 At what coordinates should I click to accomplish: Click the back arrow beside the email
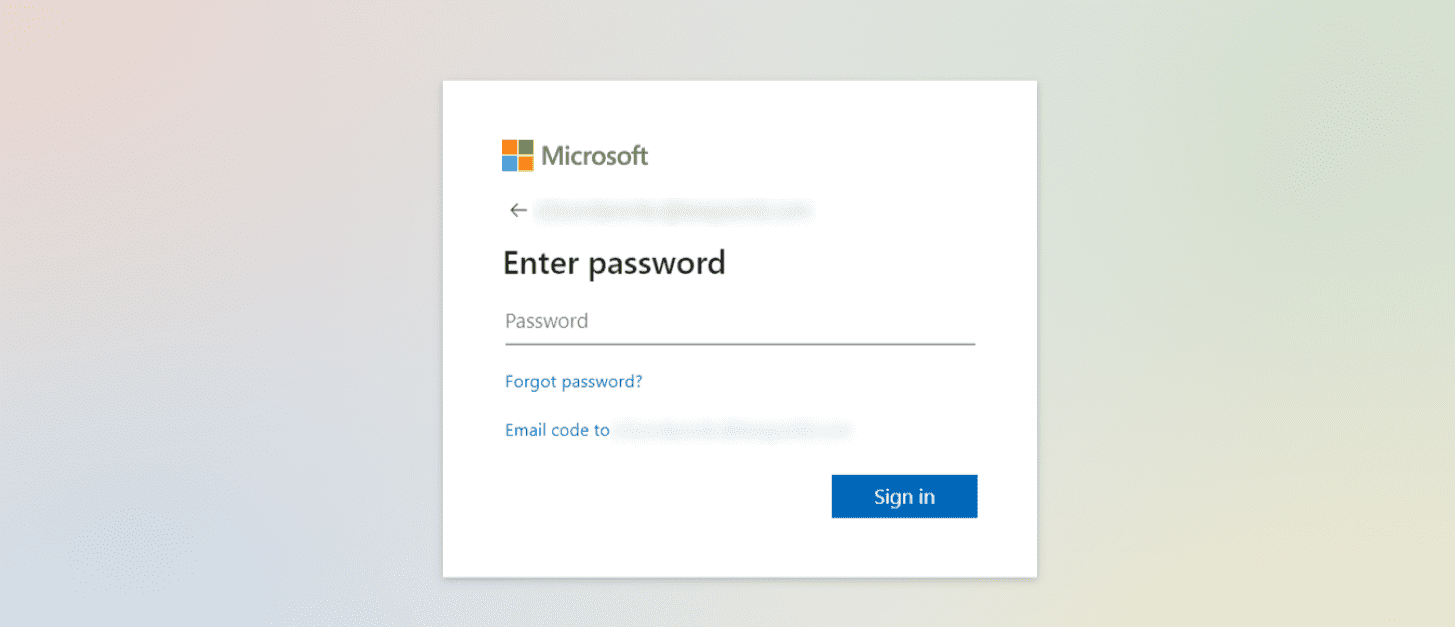point(518,210)
